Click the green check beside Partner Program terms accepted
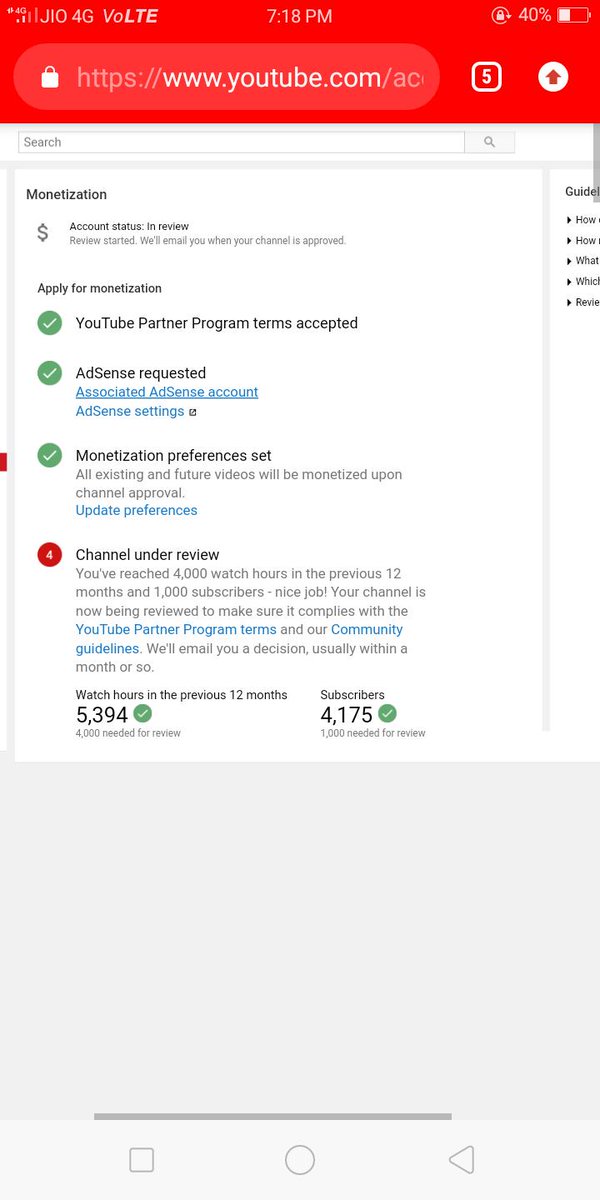This screenshot has width=600, height=1200. (49, 323)
